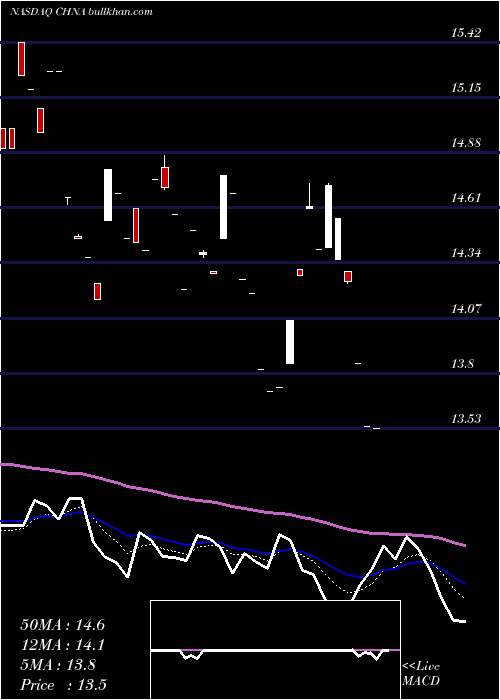The image size is (500, 700).
Task: Click the tall red candlestick near 15.42
Action: (21, 59)
